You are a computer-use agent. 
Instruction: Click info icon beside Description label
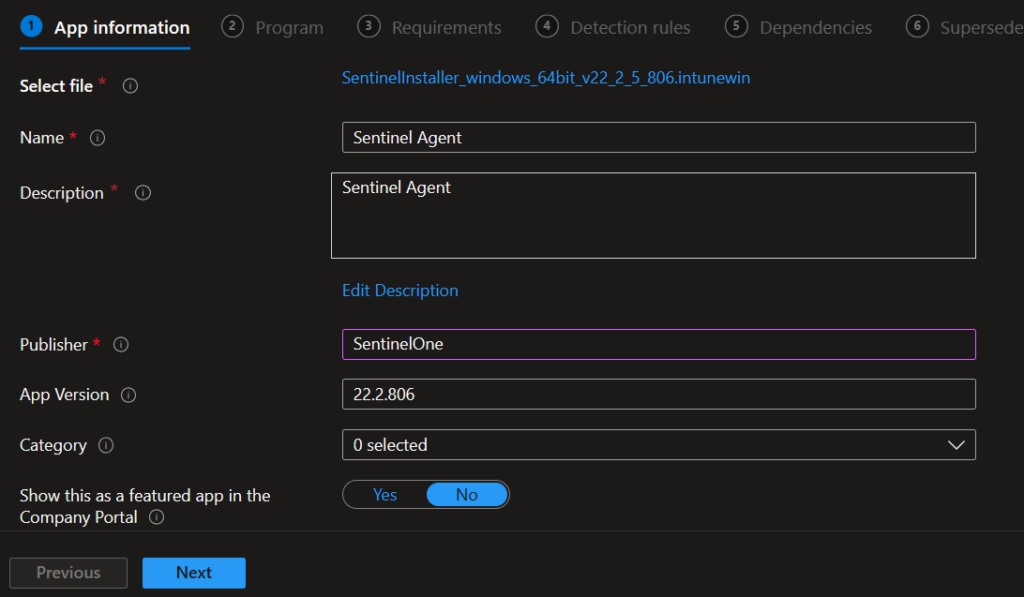tap(143, 193)
